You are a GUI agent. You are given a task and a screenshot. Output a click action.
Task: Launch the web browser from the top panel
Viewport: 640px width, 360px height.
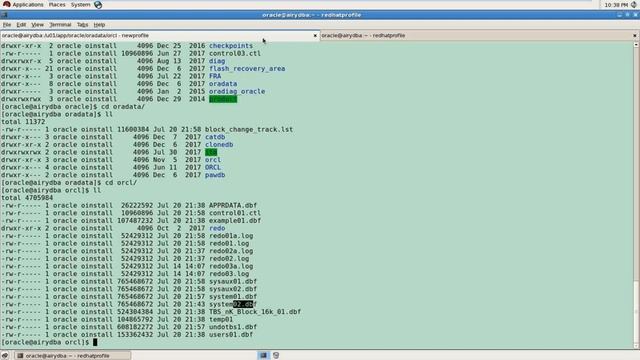tap(98, 4)
